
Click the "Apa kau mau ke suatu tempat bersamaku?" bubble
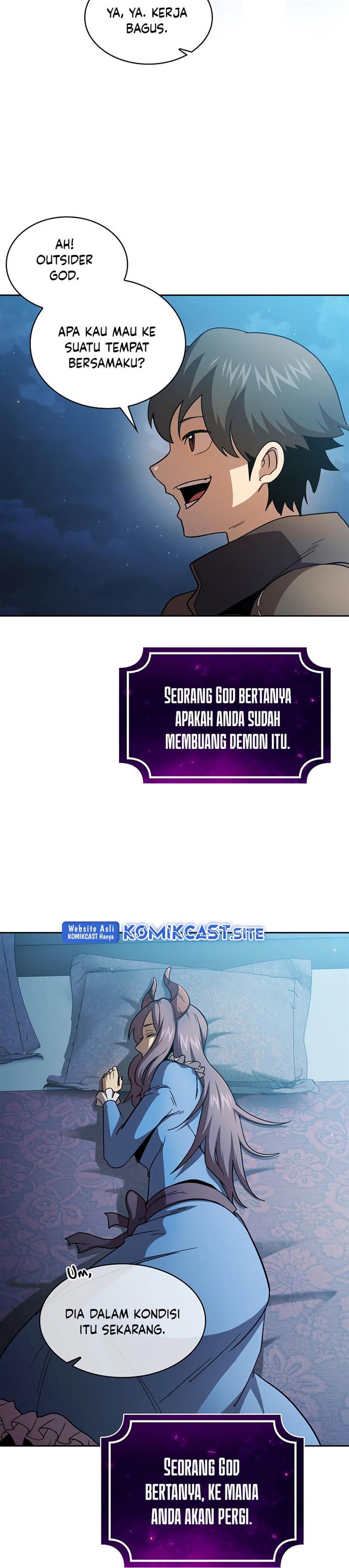[107, 348]
